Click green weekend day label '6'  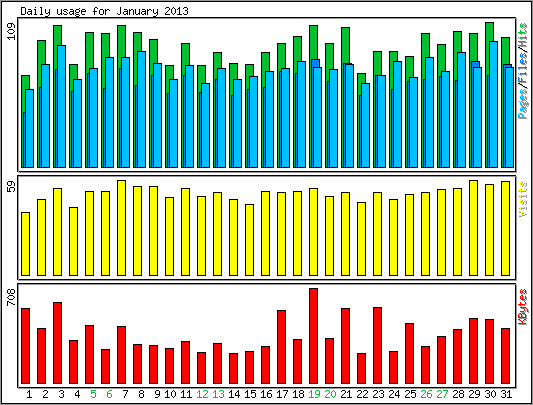[x=109, y=394]
